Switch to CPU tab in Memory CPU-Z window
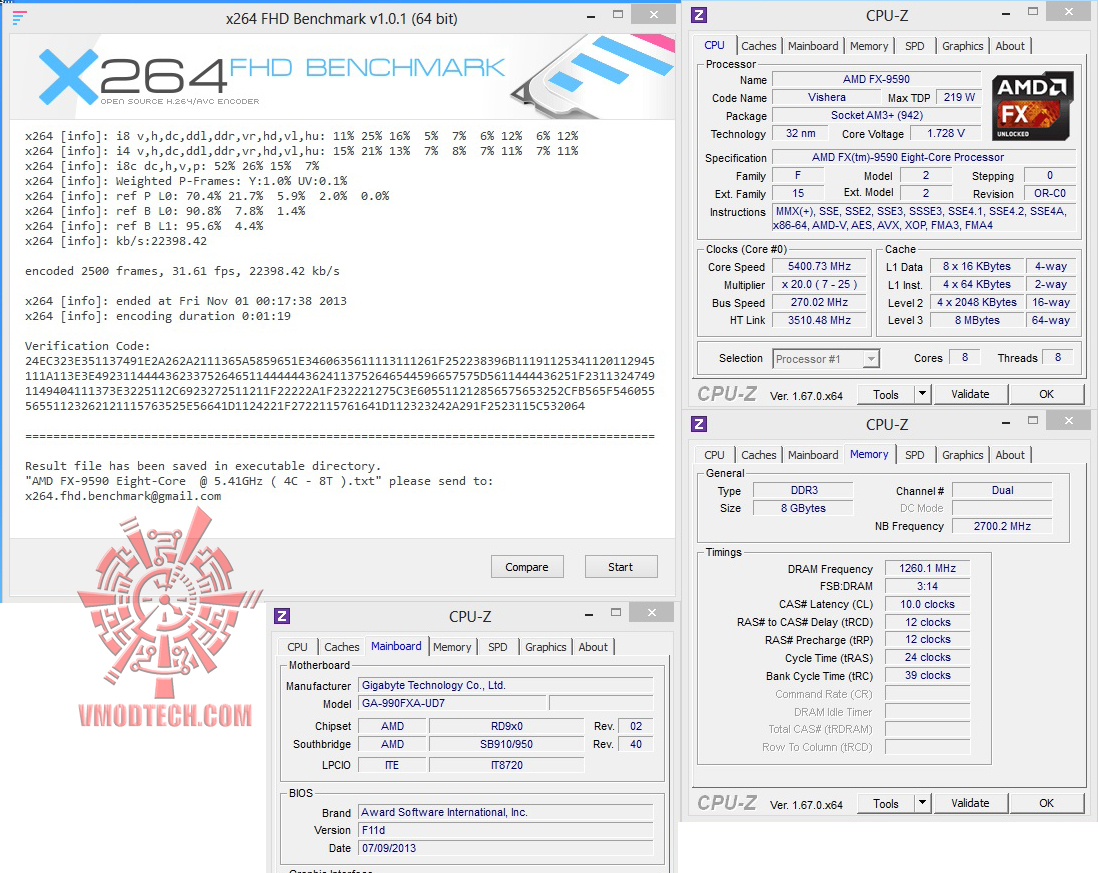This screenshot has width=1098, height=873. click(x=714, y=455)
